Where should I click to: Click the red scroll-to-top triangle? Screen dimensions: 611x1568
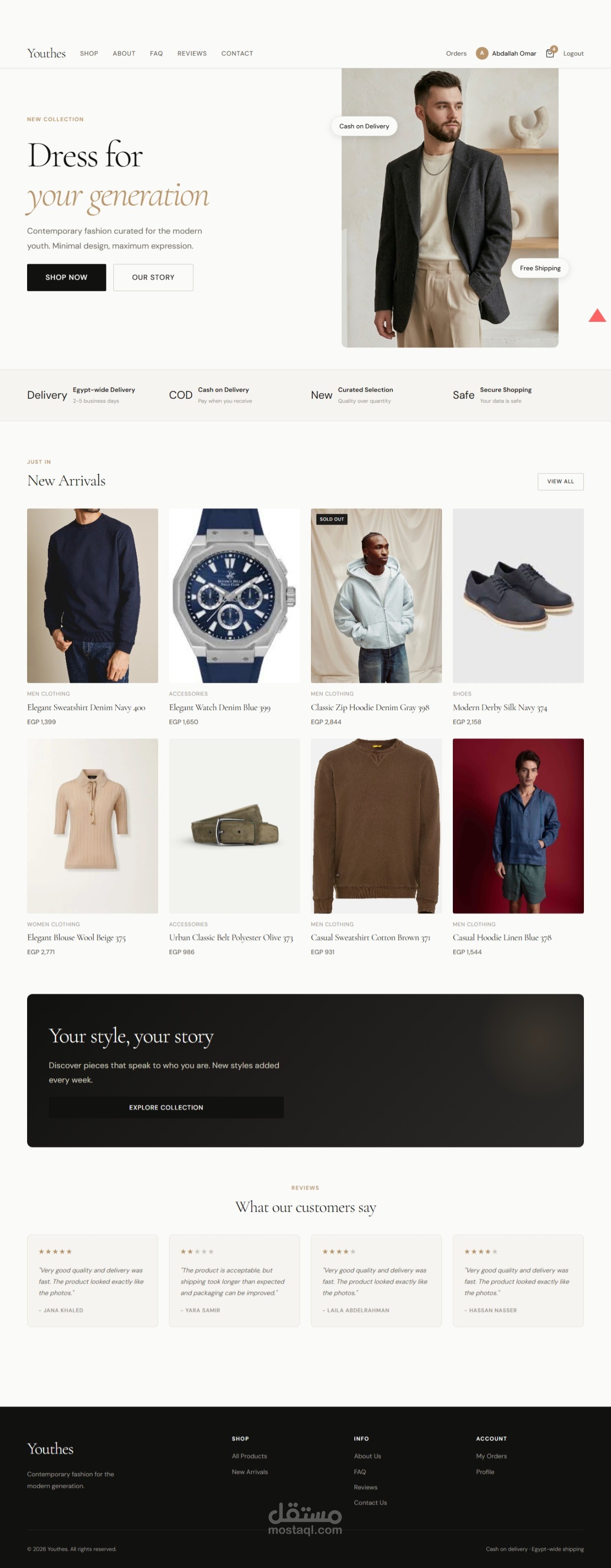click(597, 315)
